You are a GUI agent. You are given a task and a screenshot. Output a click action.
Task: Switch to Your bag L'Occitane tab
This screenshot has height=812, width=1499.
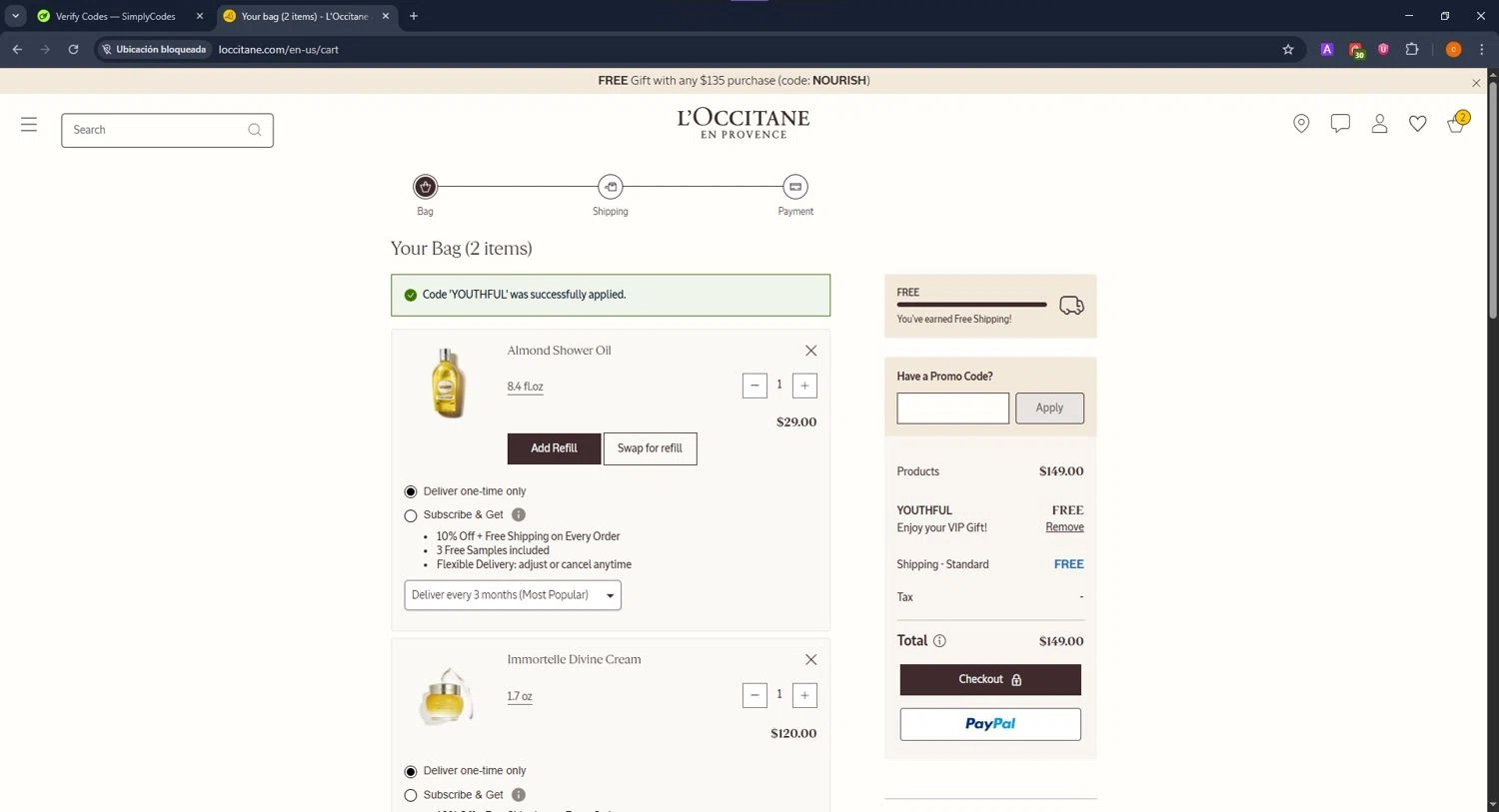click(305, 16)
